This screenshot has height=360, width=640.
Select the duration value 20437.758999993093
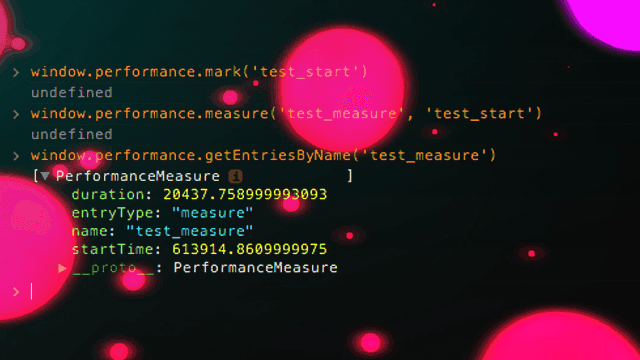(x=245, y=194)
